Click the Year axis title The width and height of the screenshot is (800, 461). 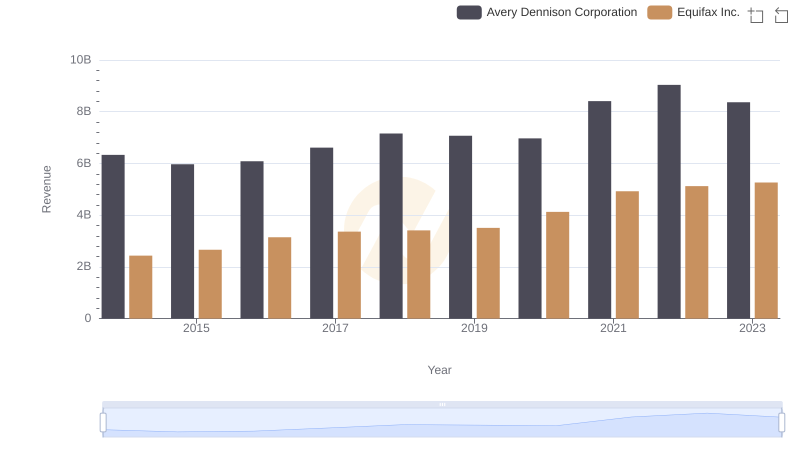[x=439, y=370]
